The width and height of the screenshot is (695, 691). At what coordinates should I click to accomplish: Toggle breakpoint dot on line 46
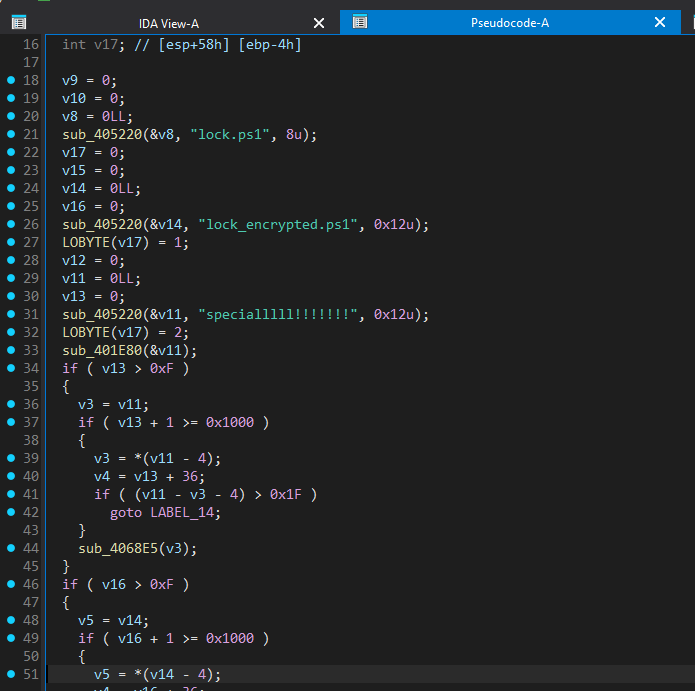[11, 584]
